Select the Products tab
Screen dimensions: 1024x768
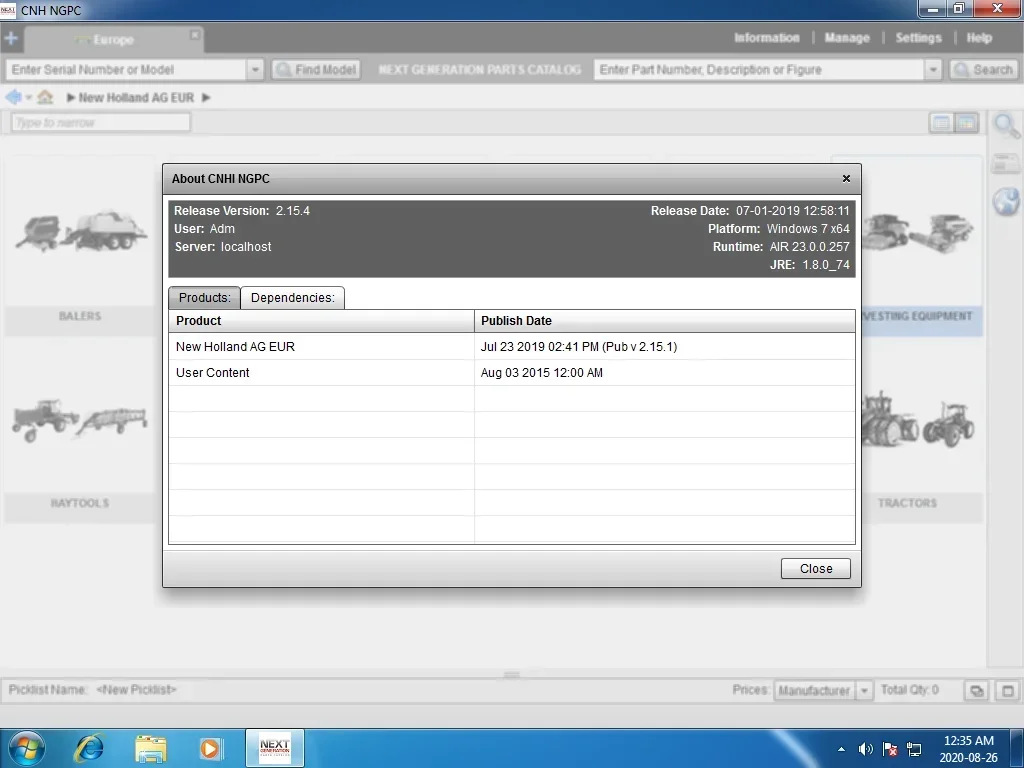click(x=204, y=298)
